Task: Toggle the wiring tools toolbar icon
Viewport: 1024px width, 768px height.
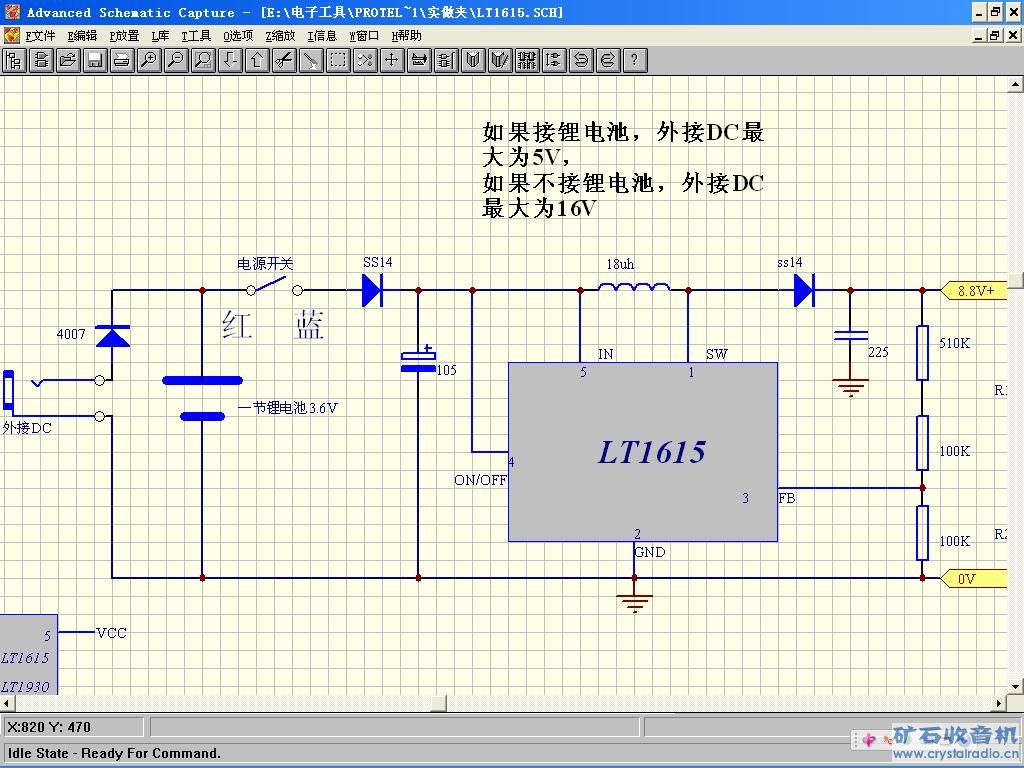Action: [x=446, y=61]
